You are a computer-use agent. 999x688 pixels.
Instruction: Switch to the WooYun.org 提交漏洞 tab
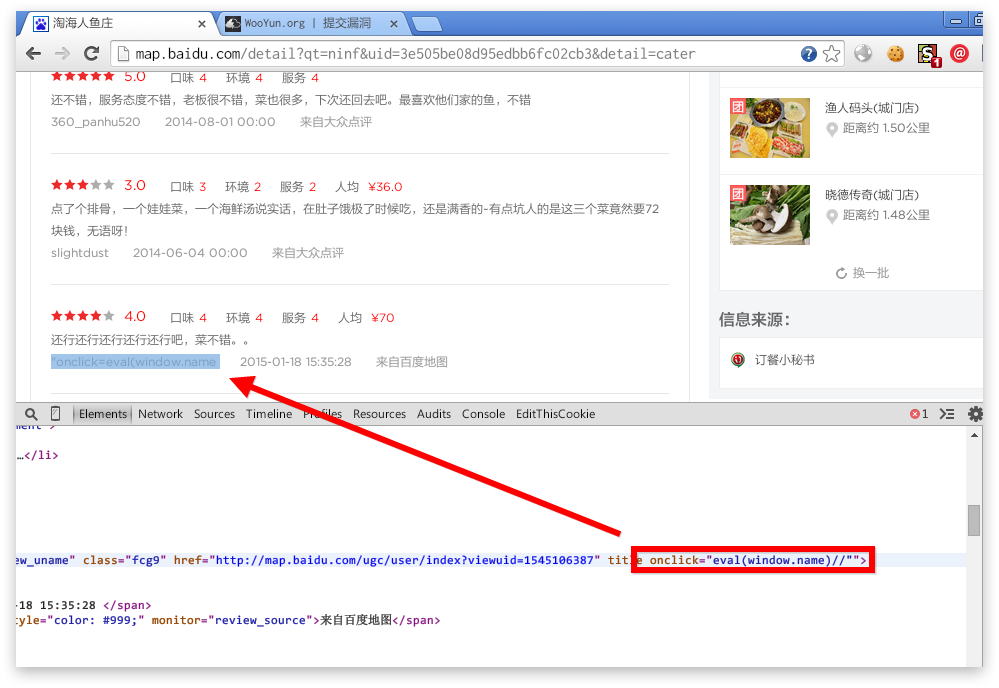point(308,24)
